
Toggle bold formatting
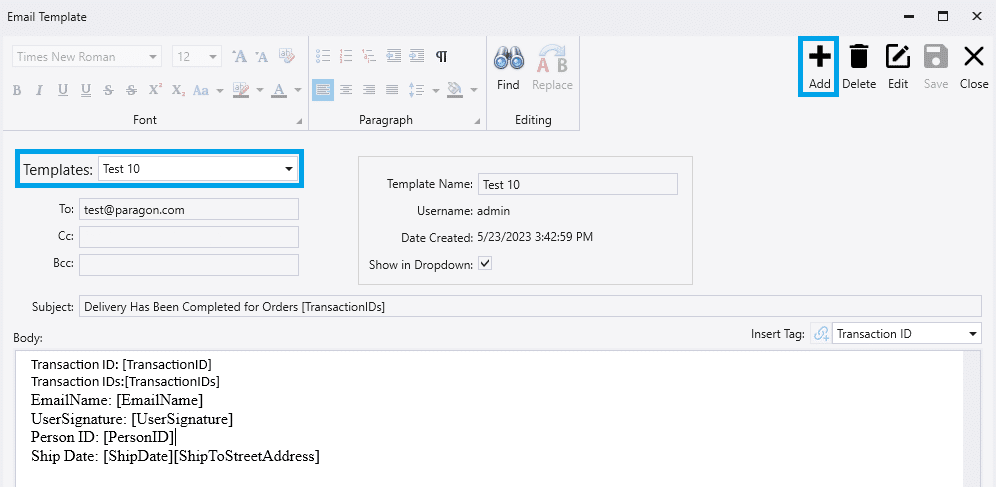click(17, 91)
